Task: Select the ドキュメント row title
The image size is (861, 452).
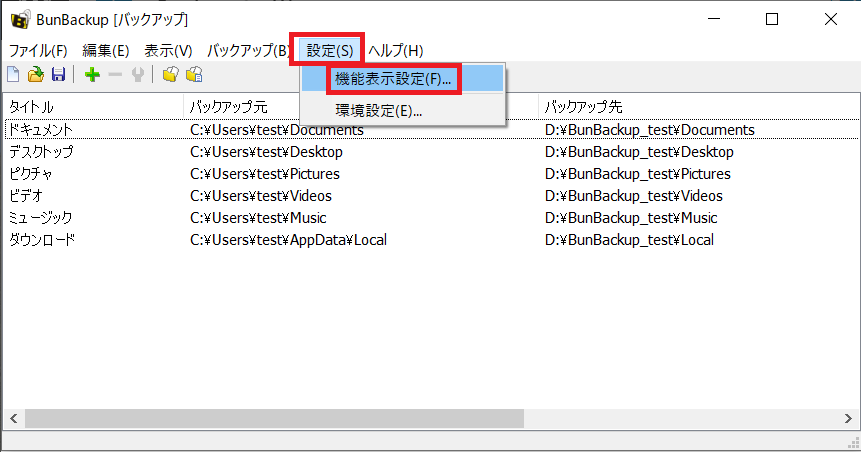Action: [41, 130]
